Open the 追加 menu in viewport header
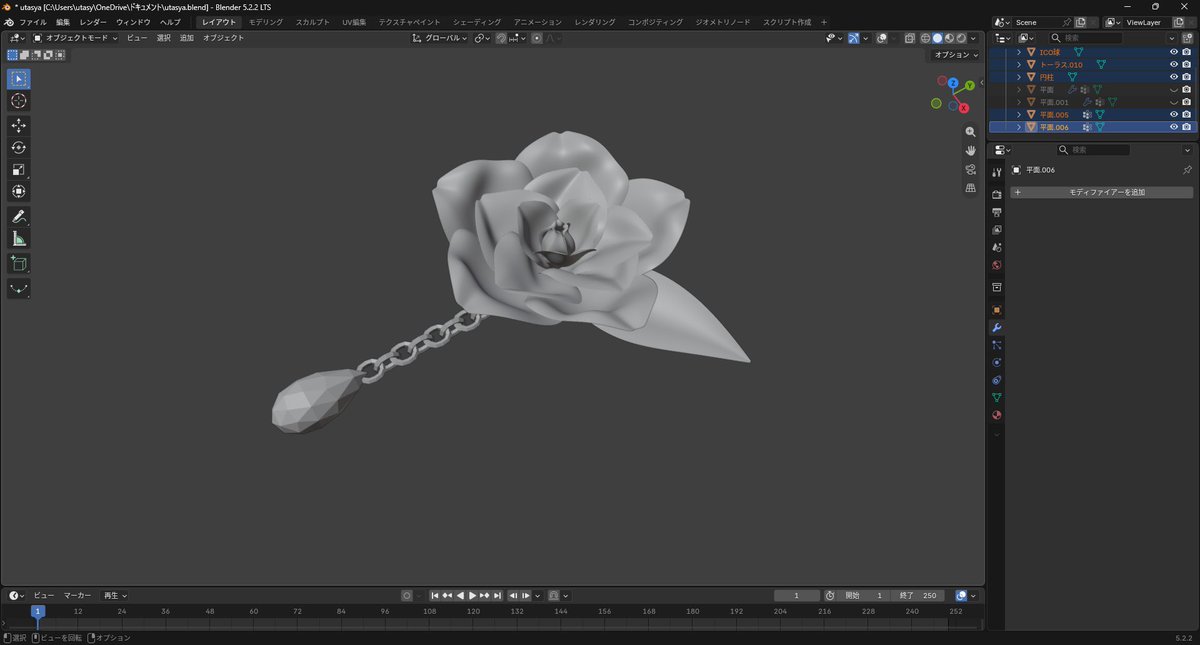Screen dimensions: 1200x645 point(187,38)
